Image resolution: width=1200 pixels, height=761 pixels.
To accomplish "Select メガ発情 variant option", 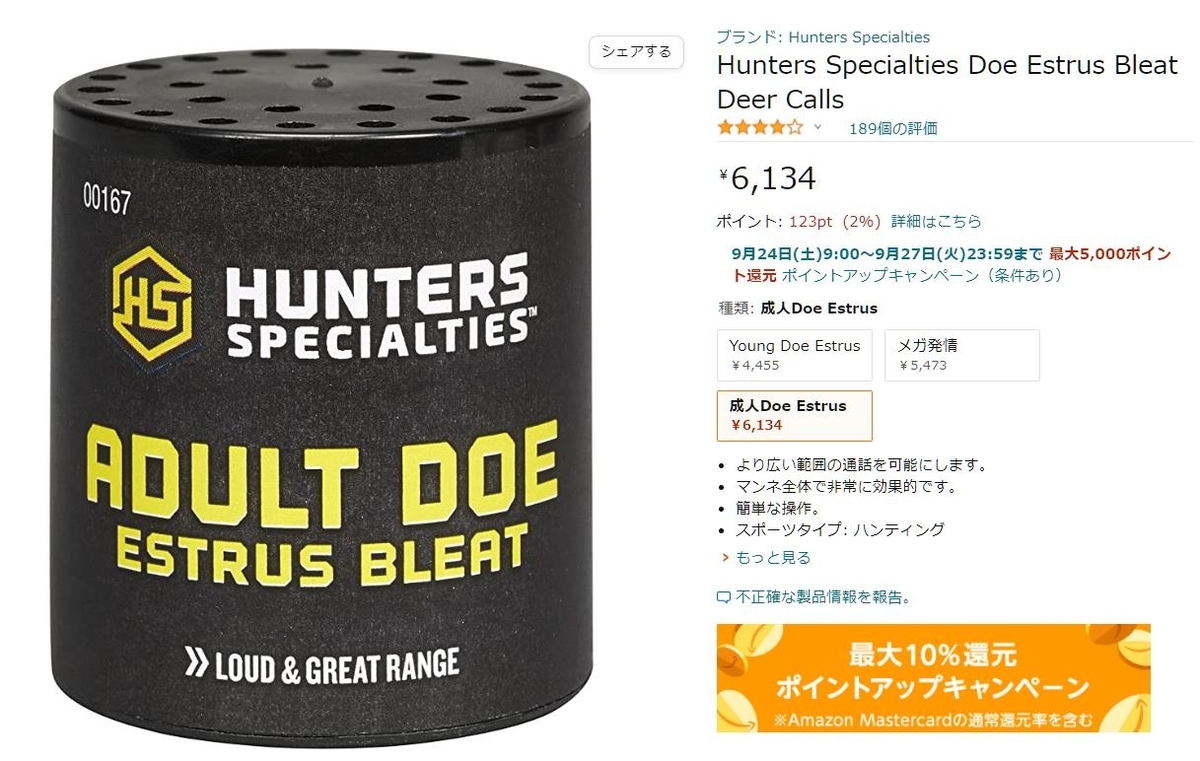I will [962, 355].
